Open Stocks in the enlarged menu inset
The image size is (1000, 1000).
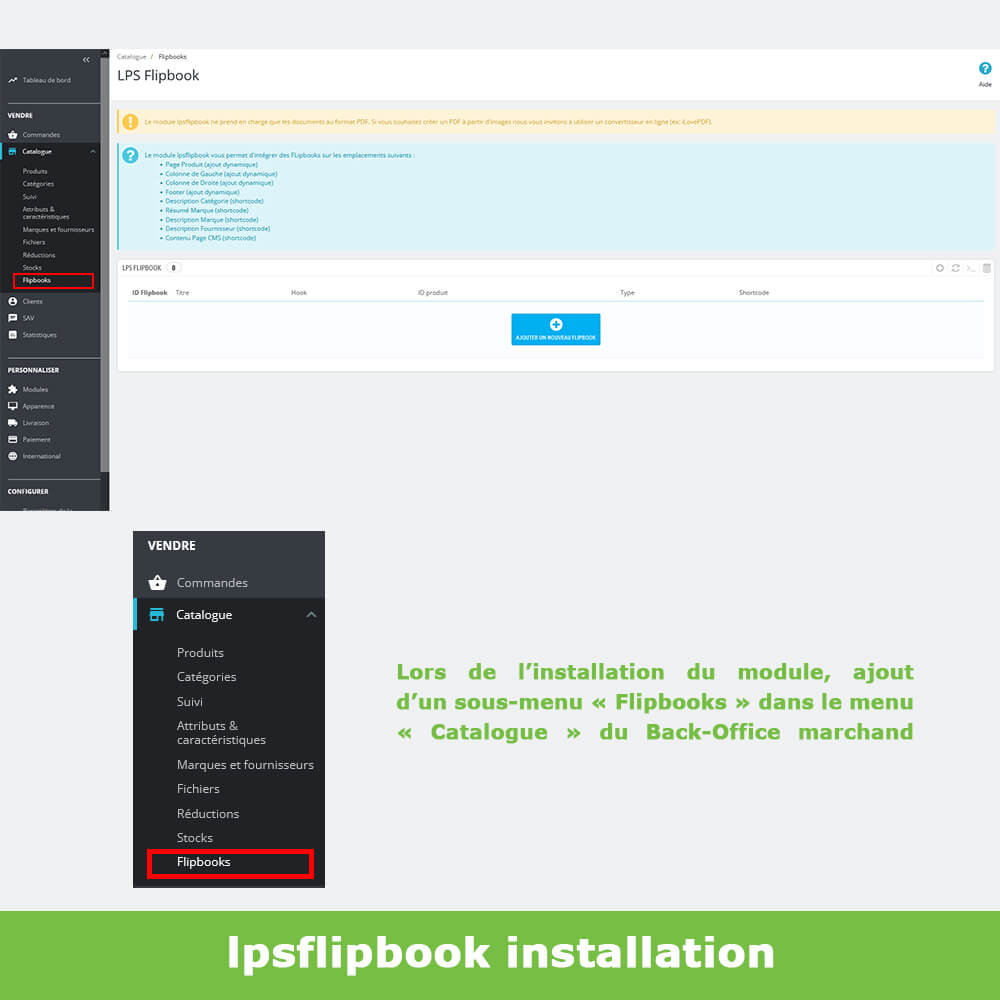pyautogui.click(x=195, y=838)
